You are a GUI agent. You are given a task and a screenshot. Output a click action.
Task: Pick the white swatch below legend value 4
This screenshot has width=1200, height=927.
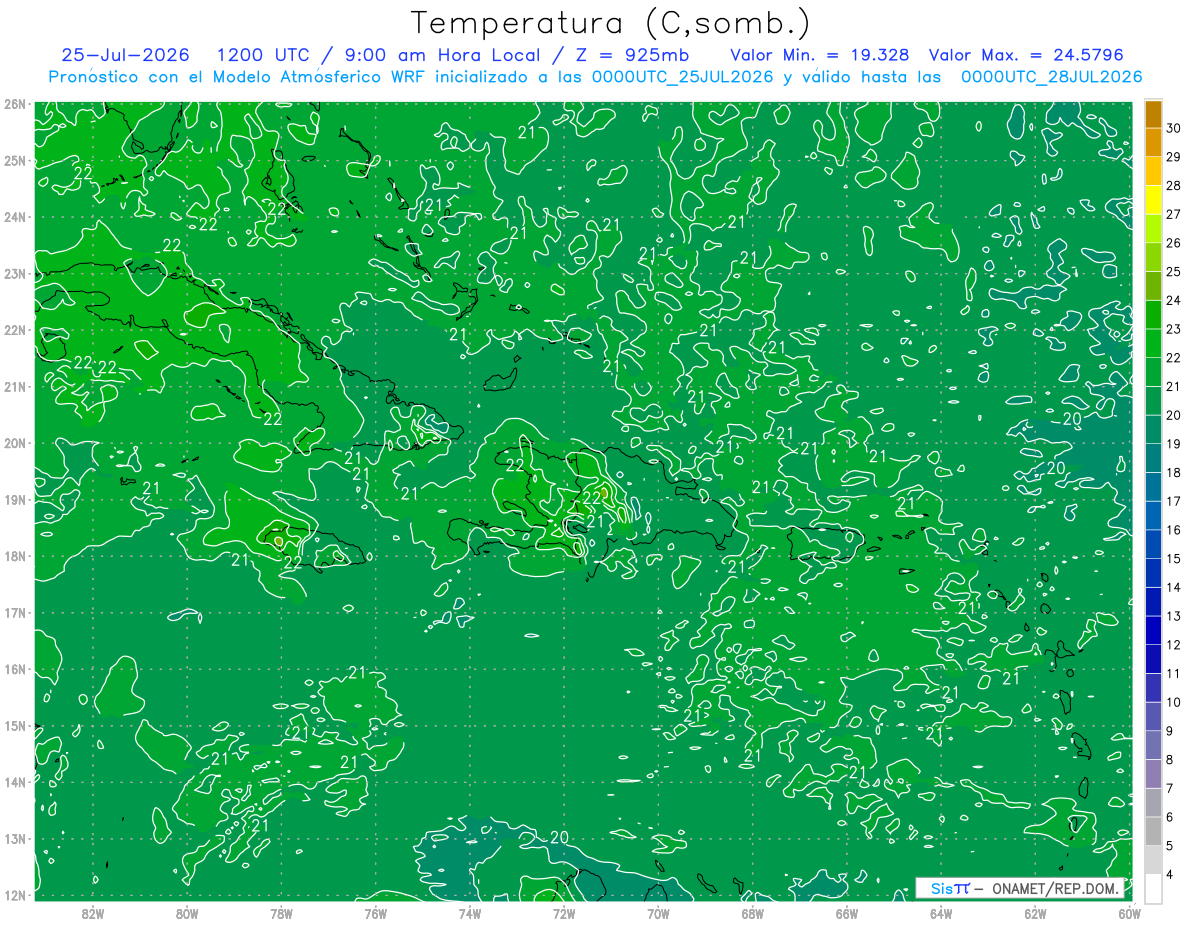tap(1153, 888)
